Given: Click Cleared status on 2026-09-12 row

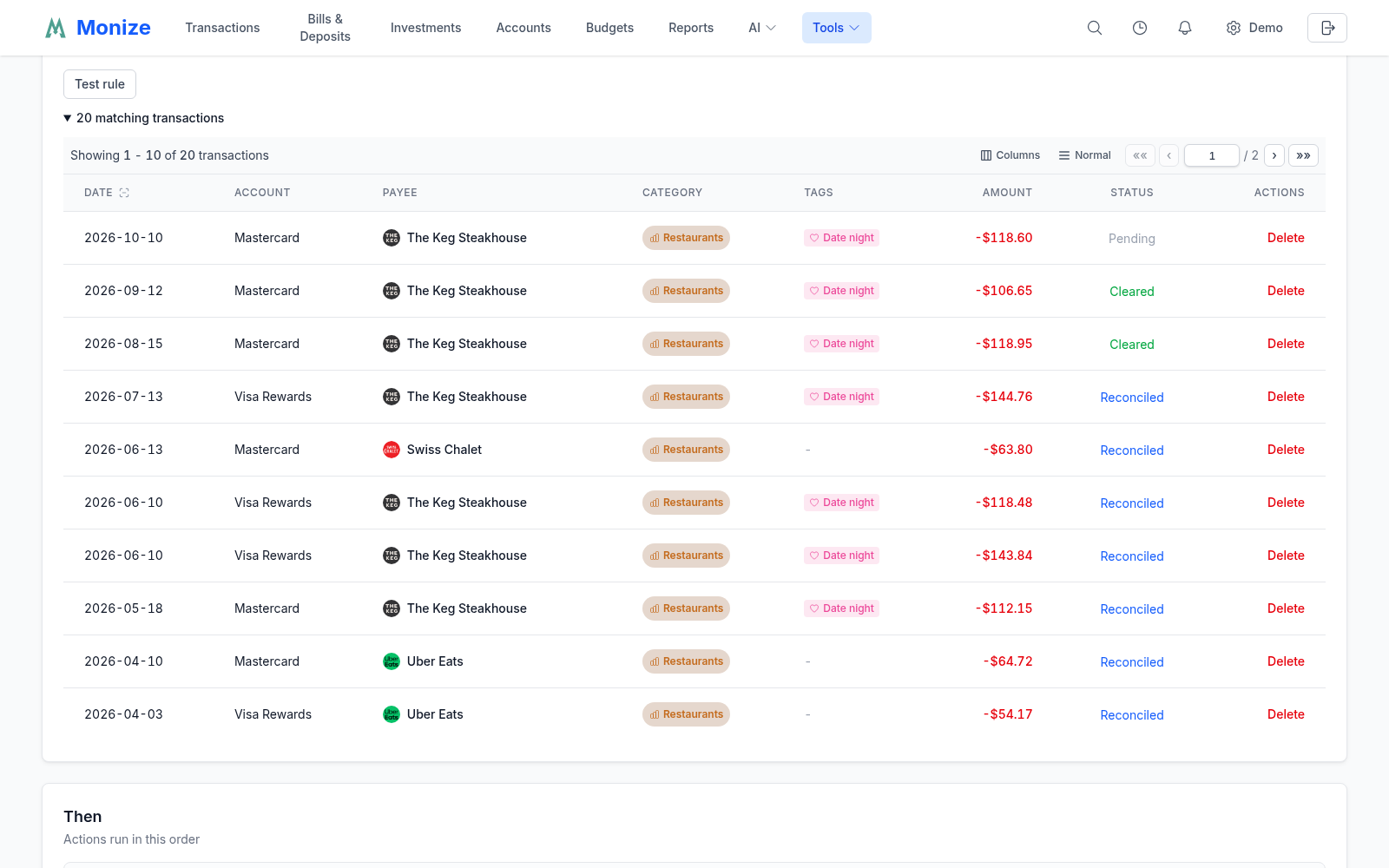Looking at the screenshot, I should pos(1132,292).
